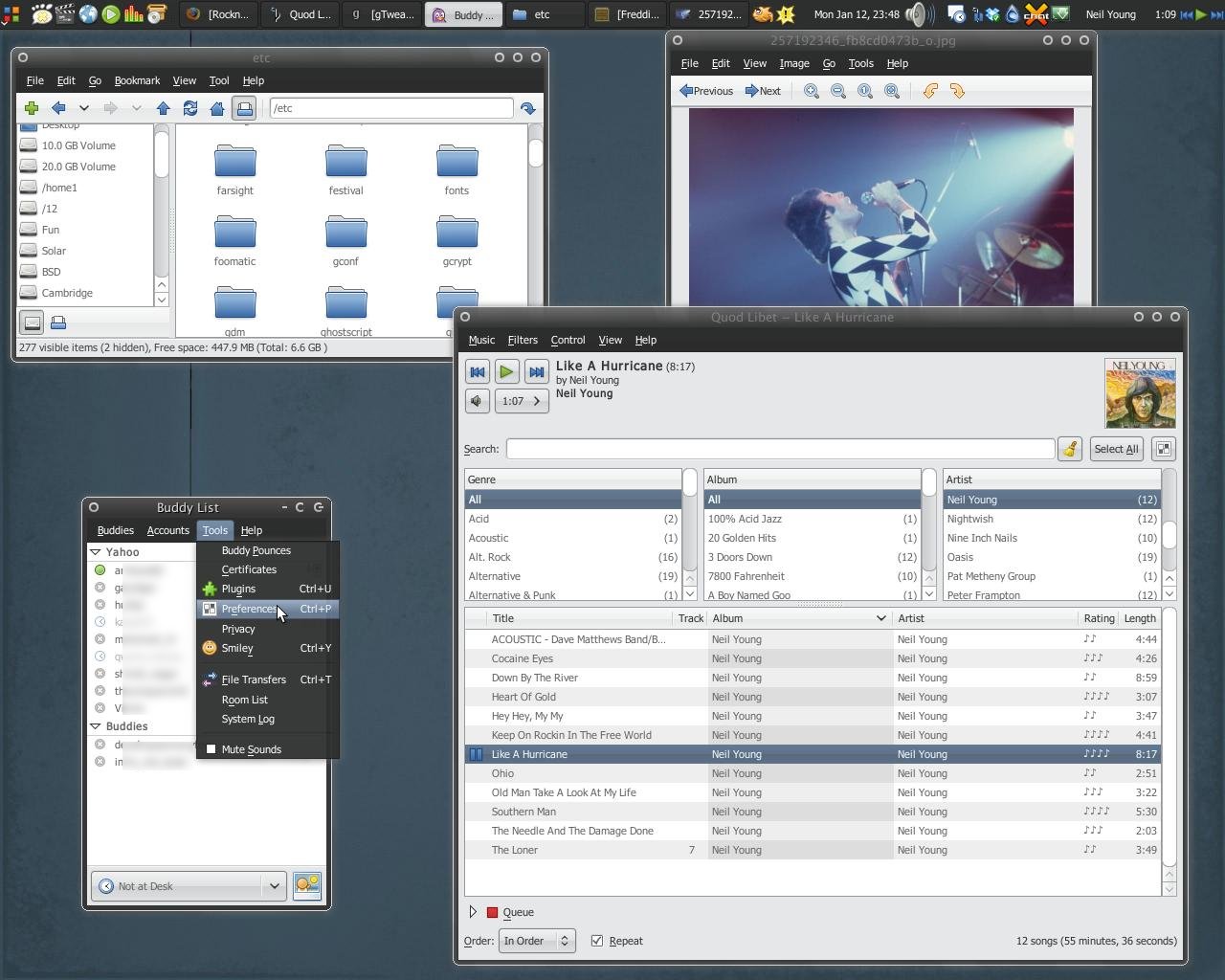Click the file manager folder view scrollbar

click(x=535, y=230)
